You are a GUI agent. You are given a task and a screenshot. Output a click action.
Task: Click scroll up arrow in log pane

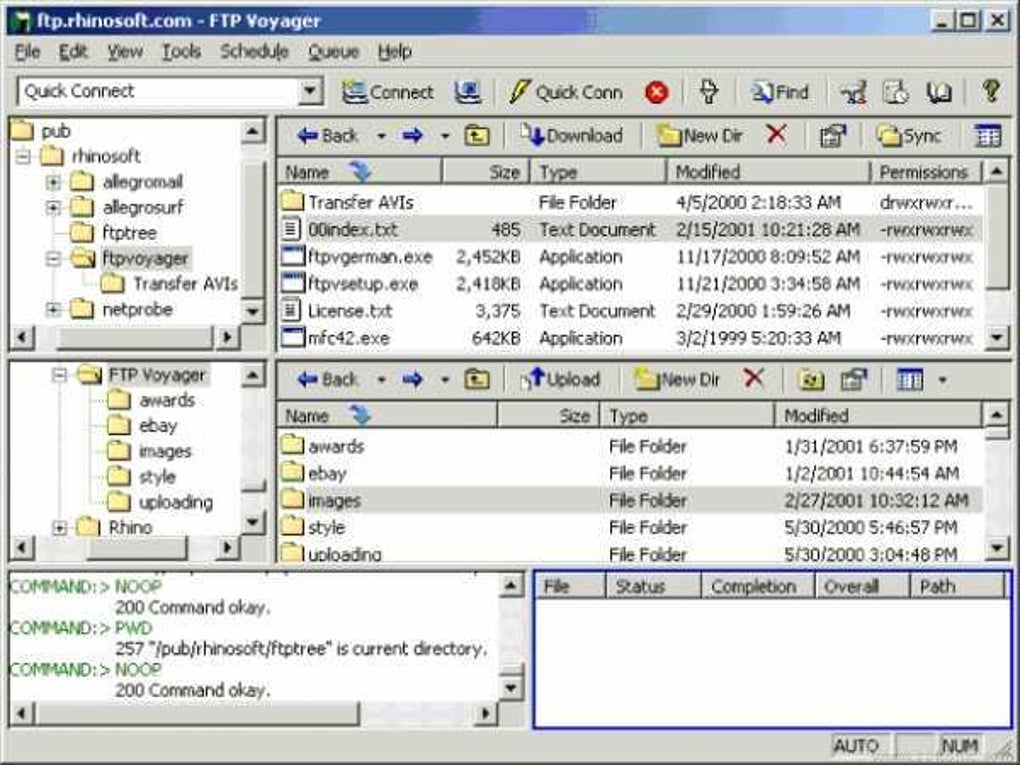[511, 585]
